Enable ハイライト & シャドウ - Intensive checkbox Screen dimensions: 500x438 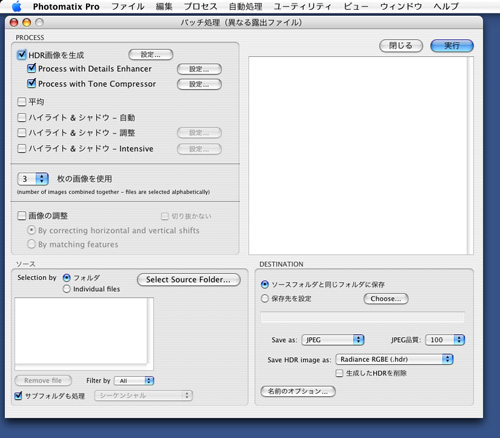pos(22,148)
